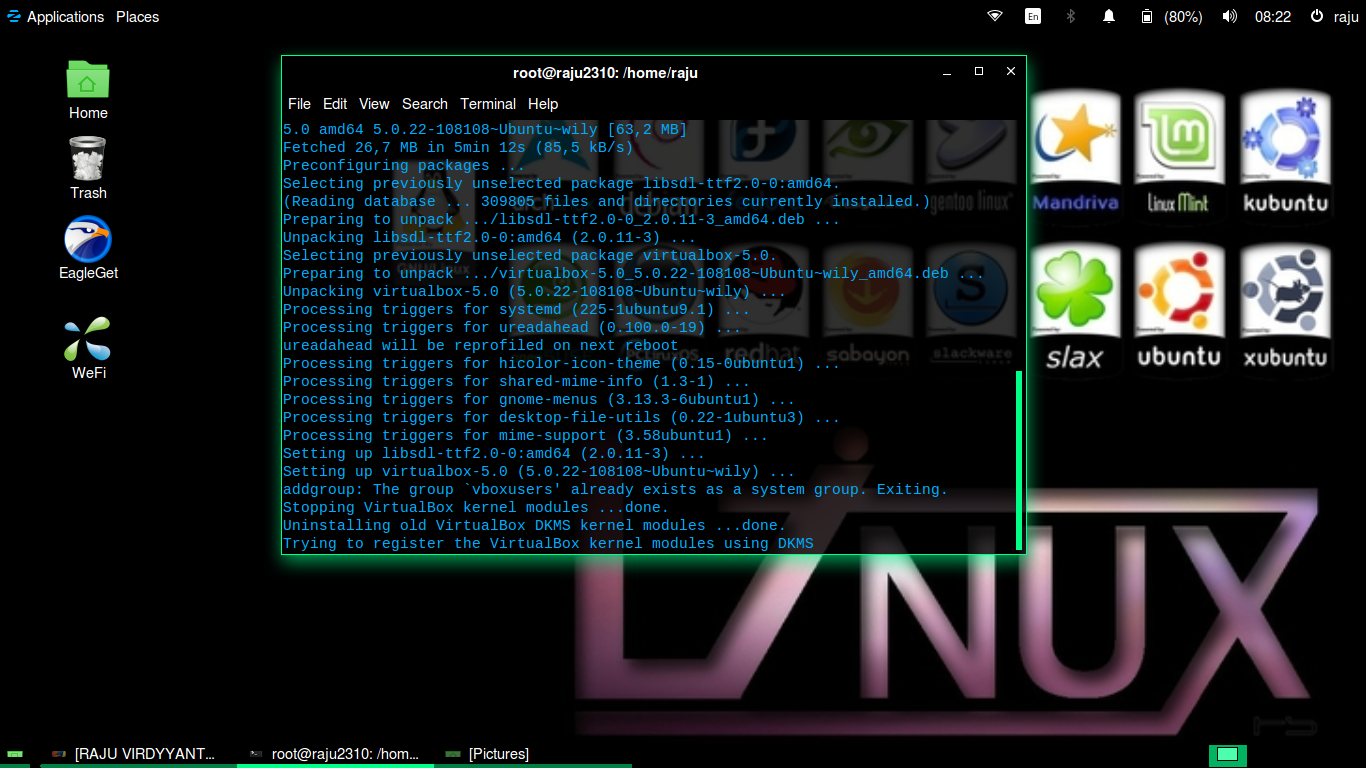
Task: Open the volume speaker icon
Action: point(1229,16)
